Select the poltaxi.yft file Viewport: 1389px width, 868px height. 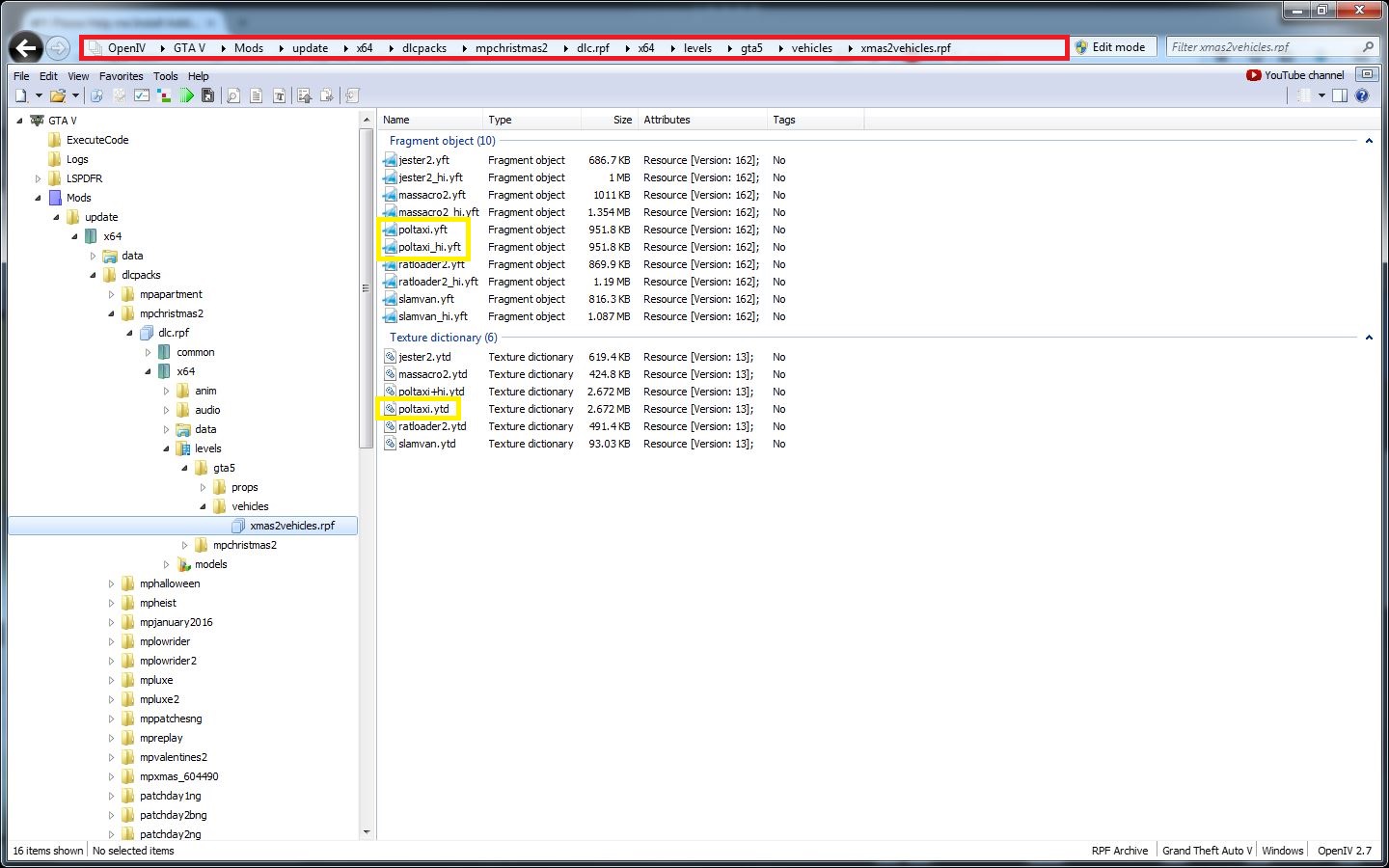[422, 230]
